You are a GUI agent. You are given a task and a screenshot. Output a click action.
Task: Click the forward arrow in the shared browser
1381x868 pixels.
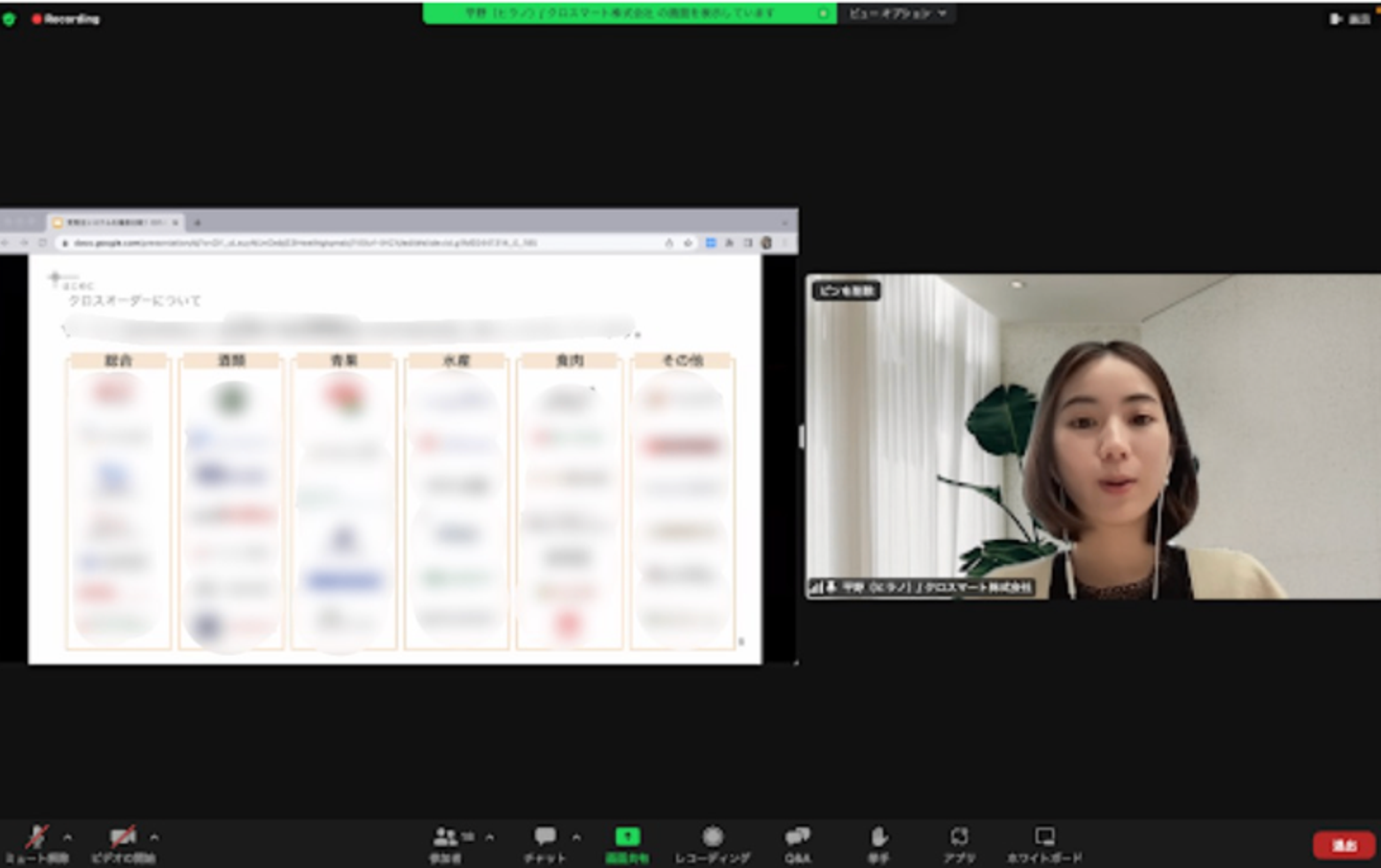click(24, 243)
